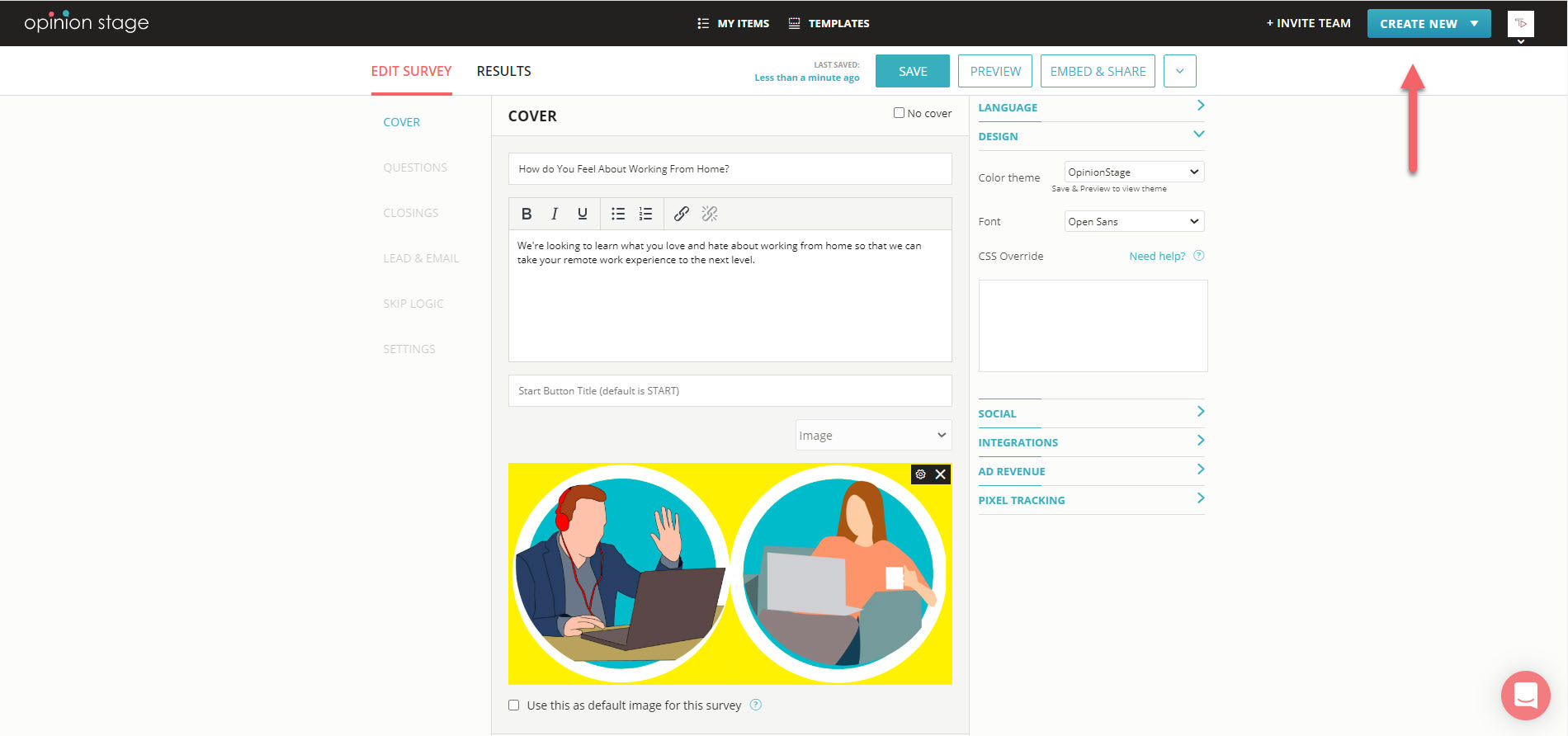1568x736 pixels.
Task: Insert a numbered list
Action: tap(645, 214)
